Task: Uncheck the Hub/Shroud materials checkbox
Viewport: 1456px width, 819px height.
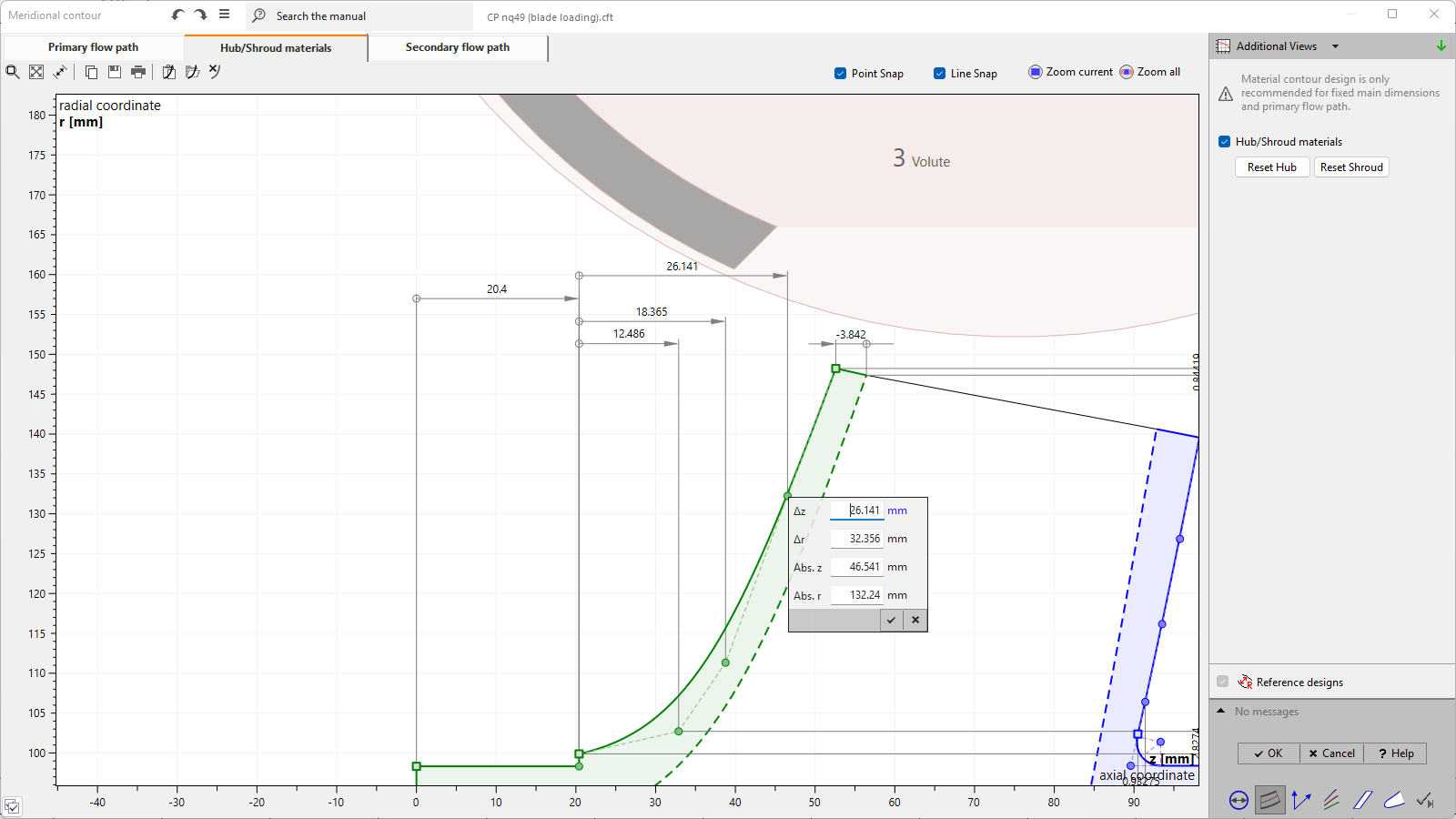Action: (x=1224, y=142)
